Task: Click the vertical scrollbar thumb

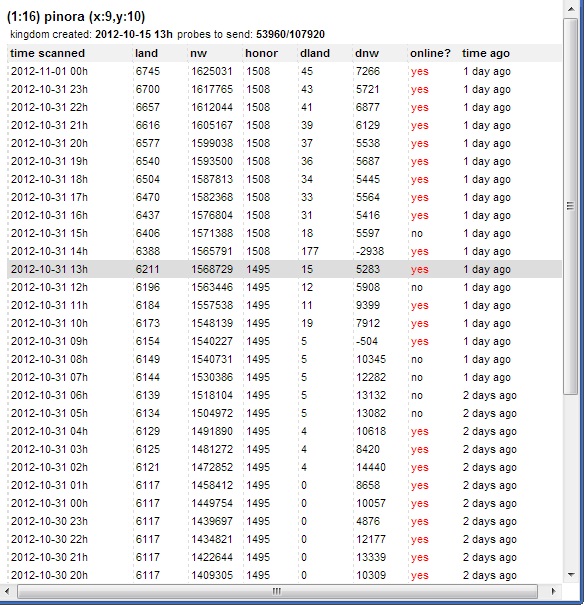Action: [571, 206]
